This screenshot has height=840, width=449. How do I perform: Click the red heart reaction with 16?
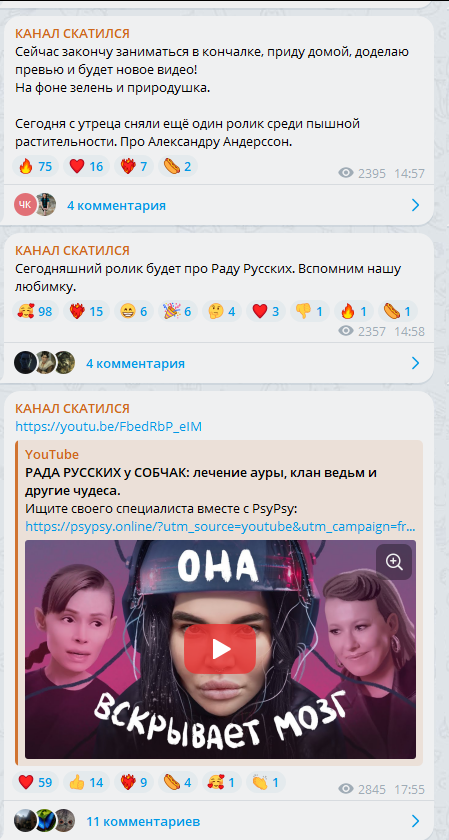pos(86,167)
